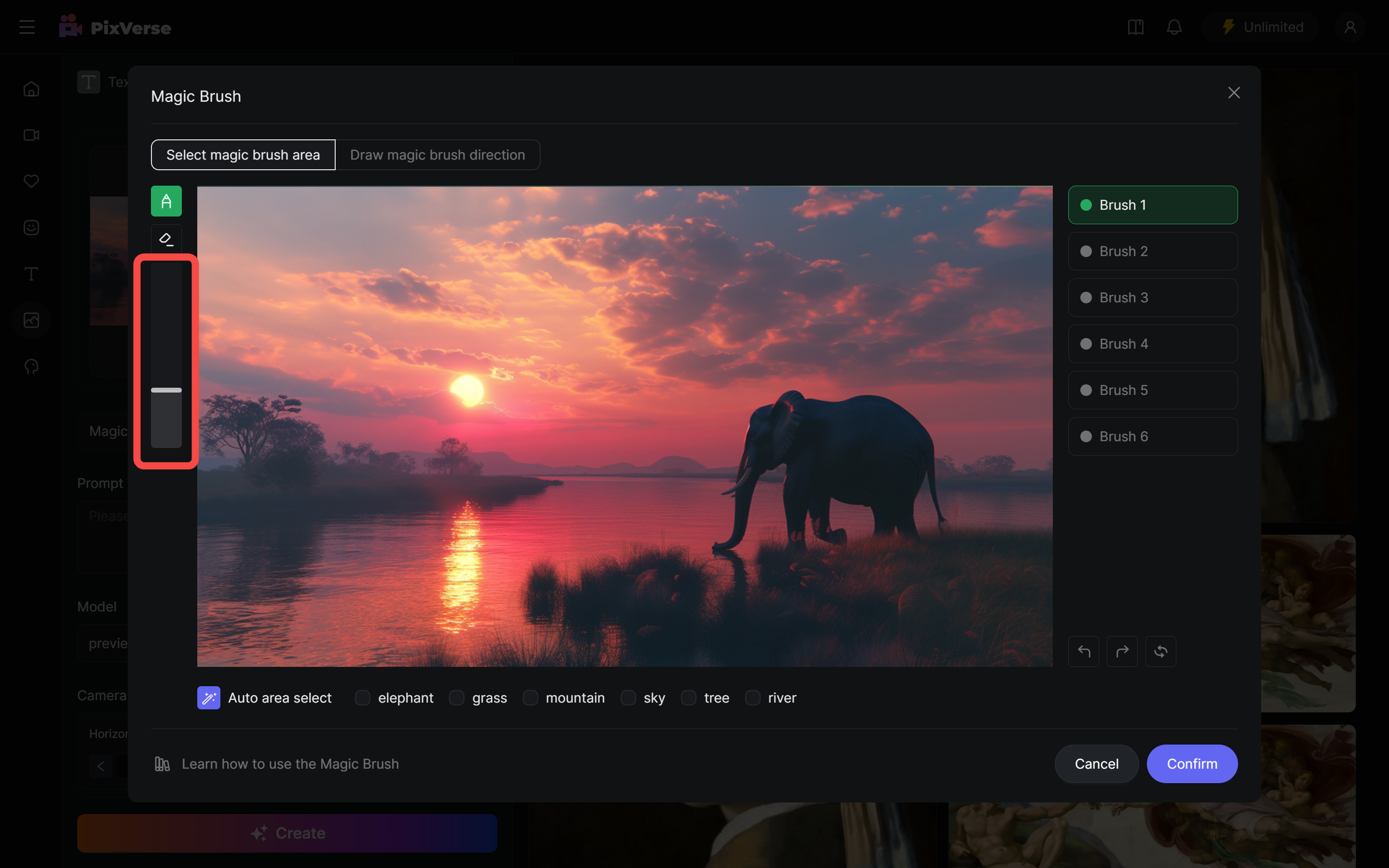Click the book icon beside the Learn link
Image resolution: width=1389 pixels, height=868 pixels.
coord(162,763)
